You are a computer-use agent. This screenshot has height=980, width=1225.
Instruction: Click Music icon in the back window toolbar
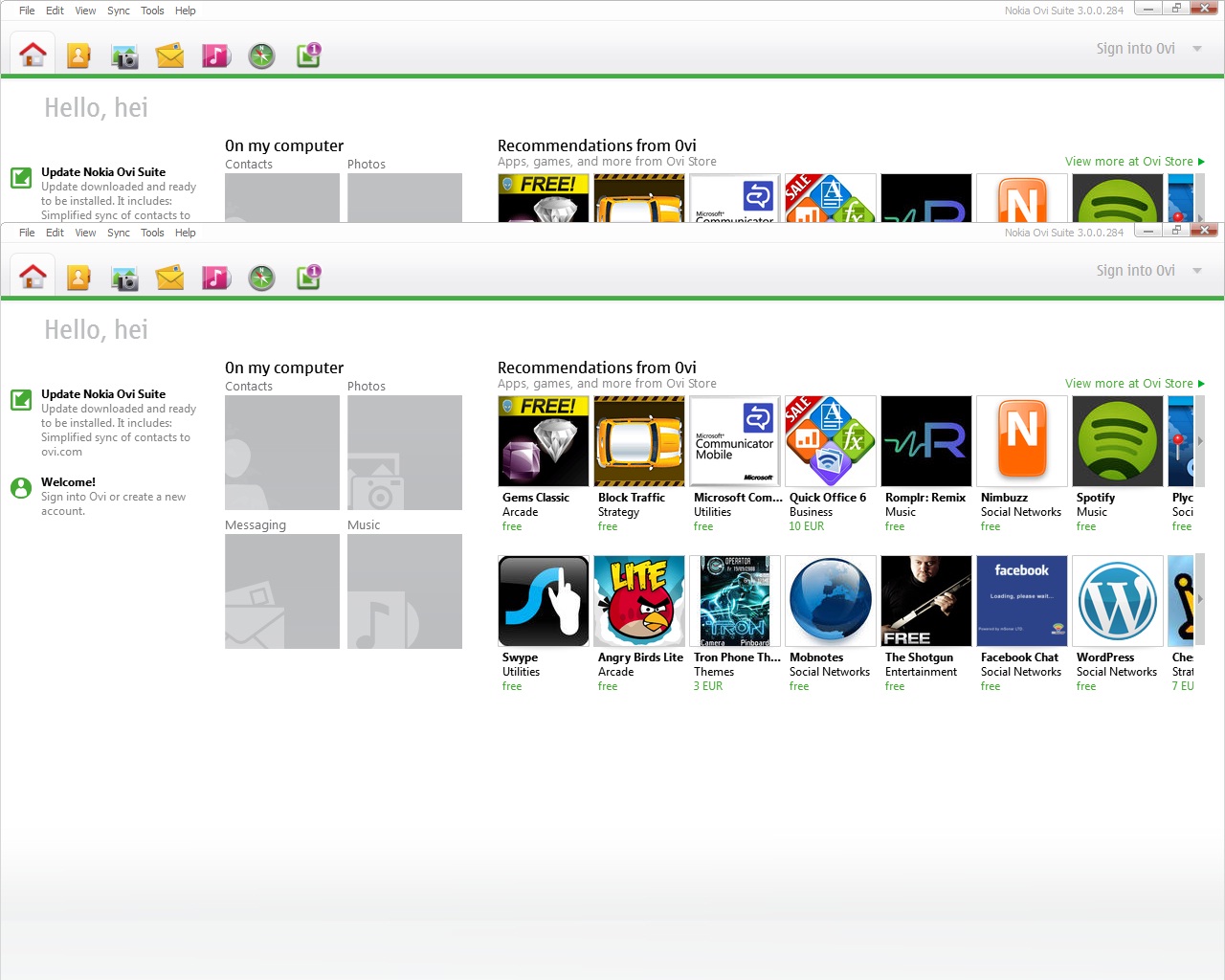(x=216, y=56)
